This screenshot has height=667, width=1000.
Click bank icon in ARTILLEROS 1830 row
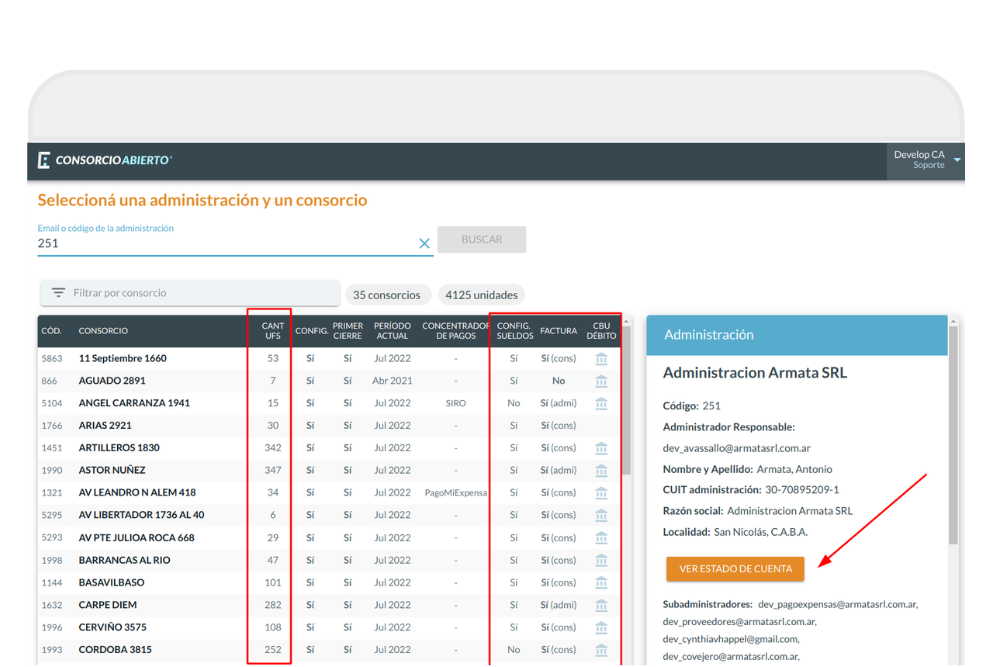coord(601,448)
